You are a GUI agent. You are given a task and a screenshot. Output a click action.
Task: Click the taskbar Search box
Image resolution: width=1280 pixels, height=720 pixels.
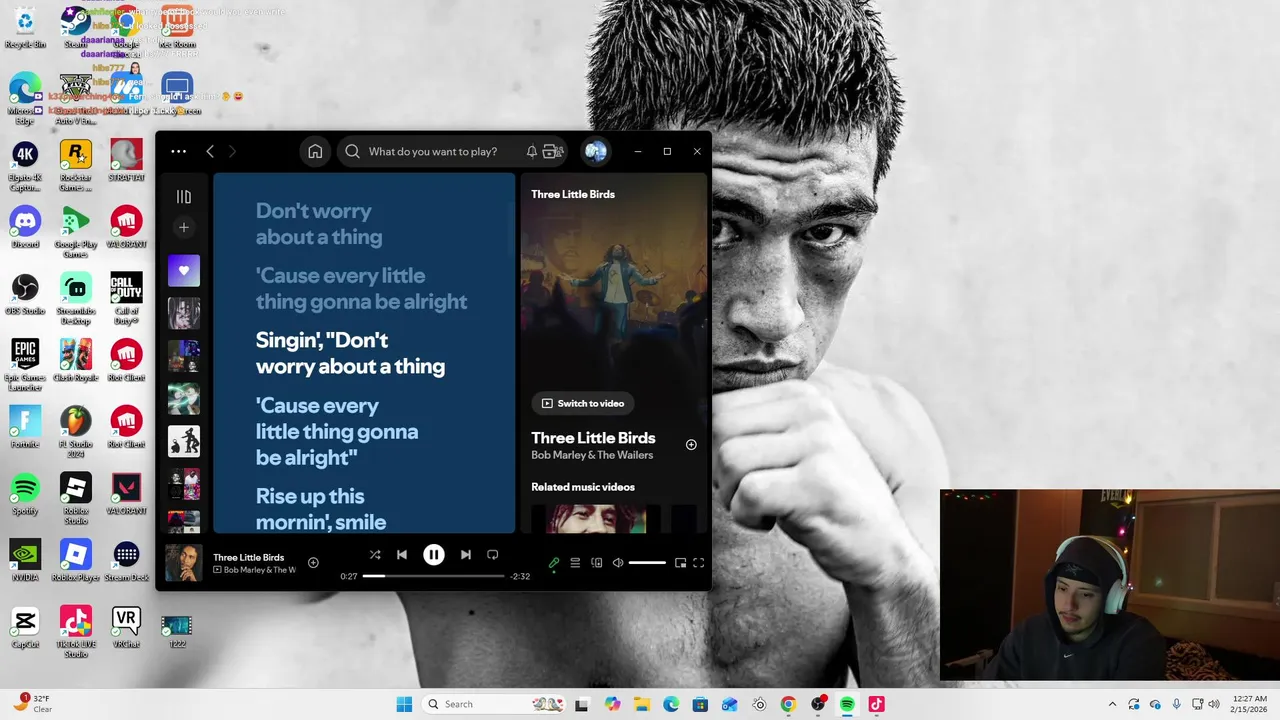coord(494,704)
